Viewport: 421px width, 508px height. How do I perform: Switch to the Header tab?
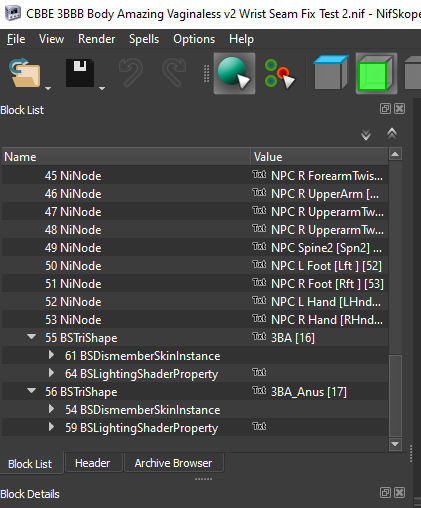point(93,463)
